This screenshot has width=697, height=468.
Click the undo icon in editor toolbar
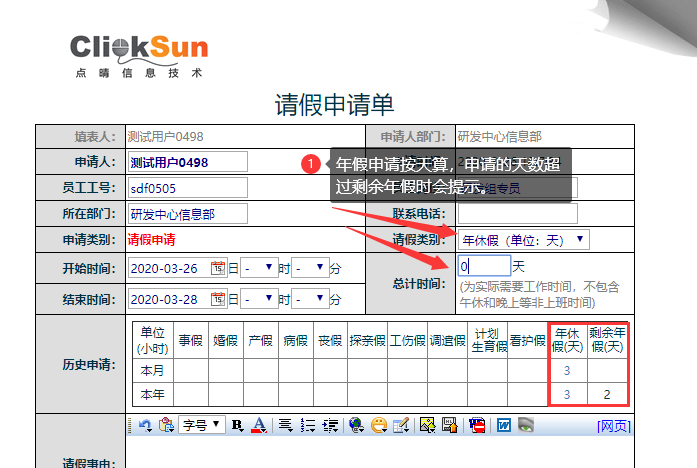[145, 425]
